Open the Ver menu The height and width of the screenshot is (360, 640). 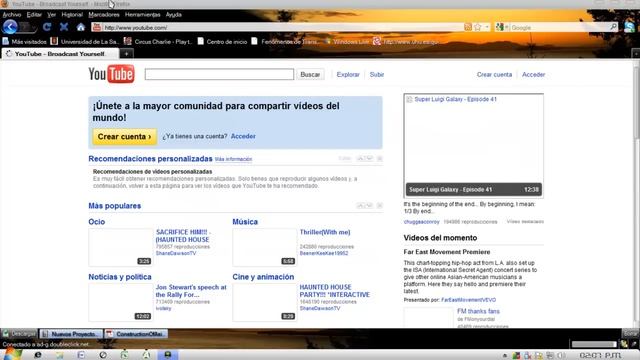51,15
